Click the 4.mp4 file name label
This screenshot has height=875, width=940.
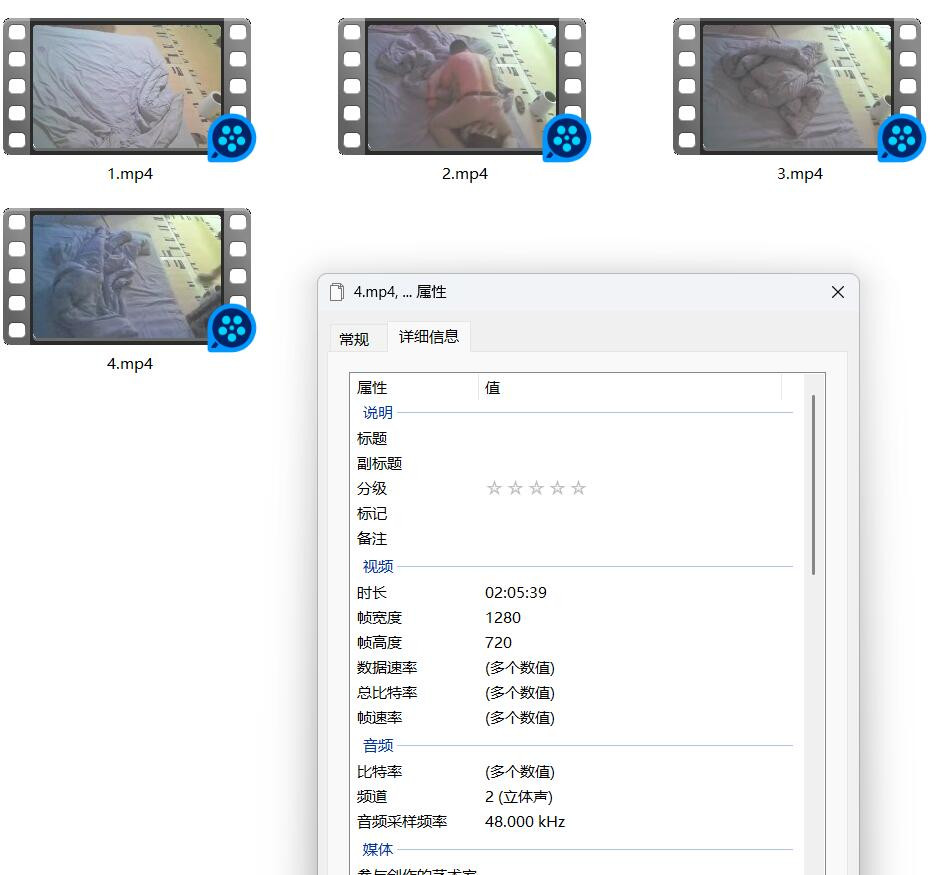pyautogui.click(x=130, y=364)
